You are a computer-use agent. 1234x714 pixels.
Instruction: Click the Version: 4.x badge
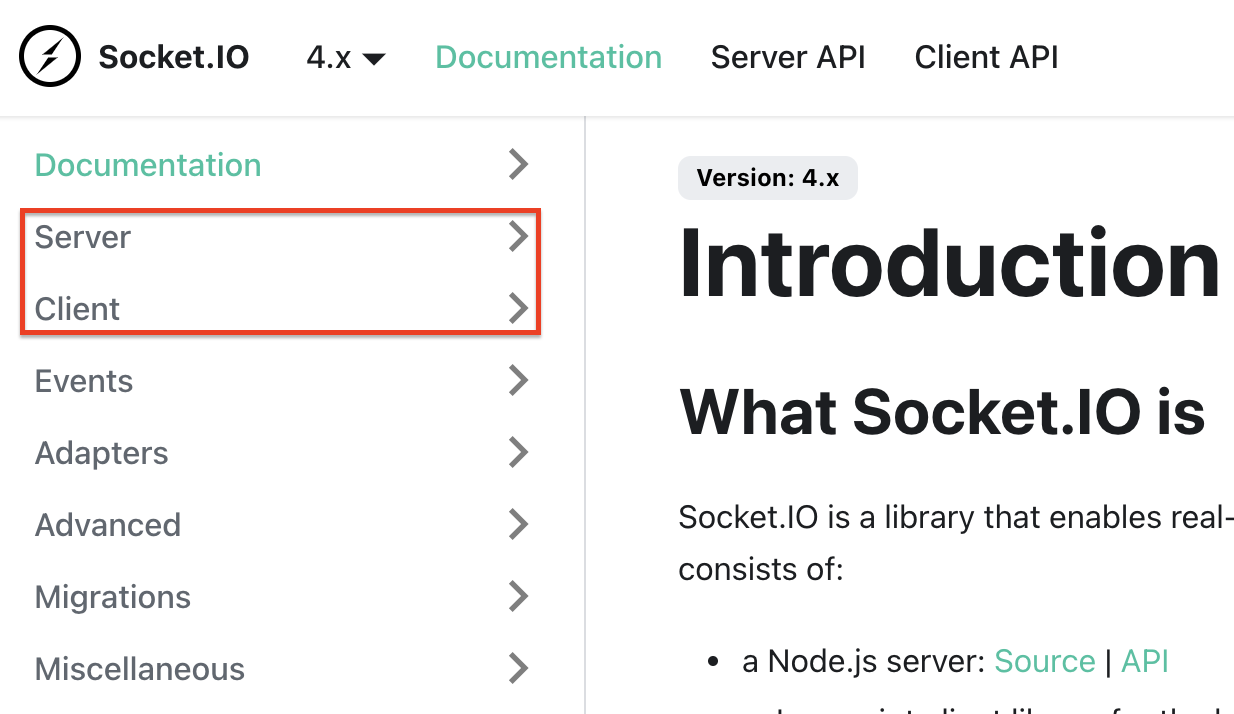767,177
